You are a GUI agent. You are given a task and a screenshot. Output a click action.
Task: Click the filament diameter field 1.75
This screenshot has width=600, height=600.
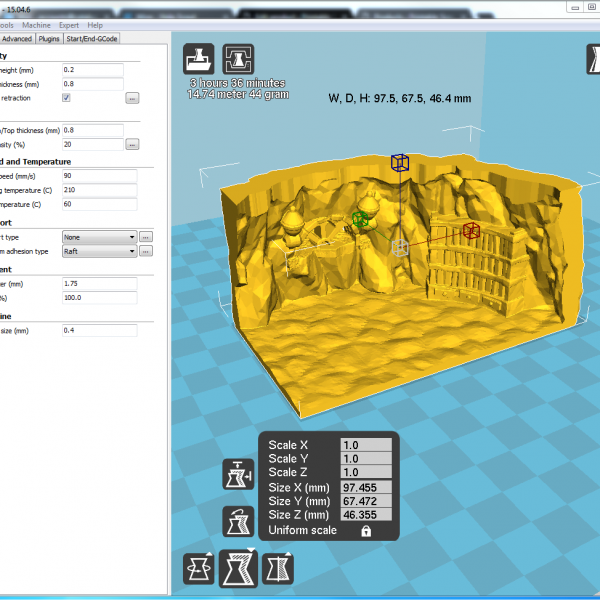(x=99, y=284)
